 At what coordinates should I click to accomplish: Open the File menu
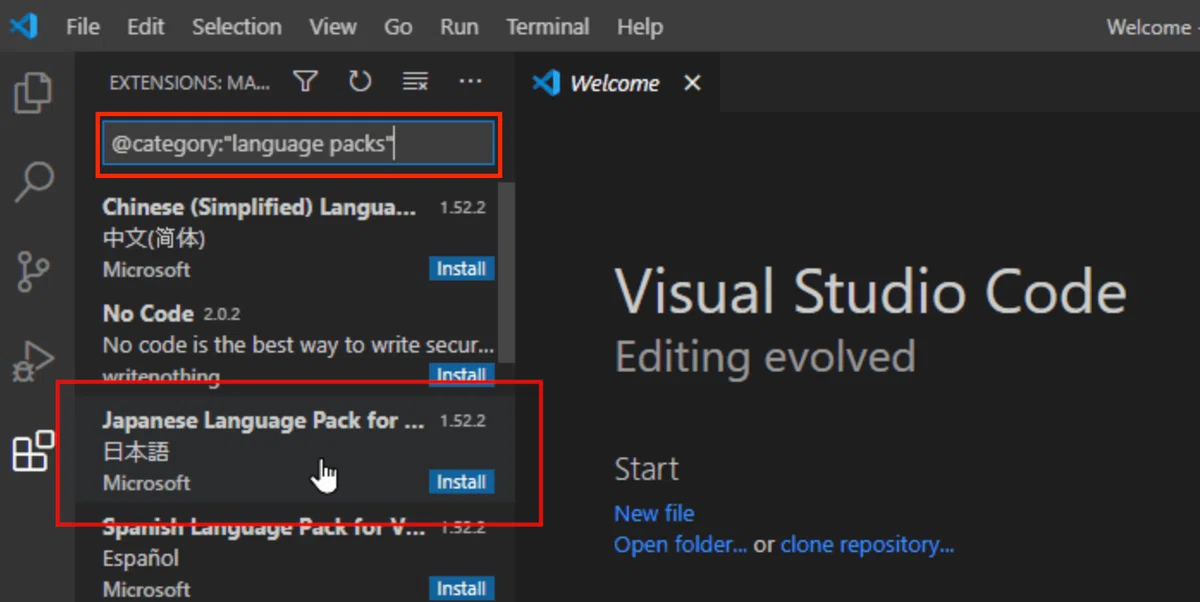(x=83, y=27)
